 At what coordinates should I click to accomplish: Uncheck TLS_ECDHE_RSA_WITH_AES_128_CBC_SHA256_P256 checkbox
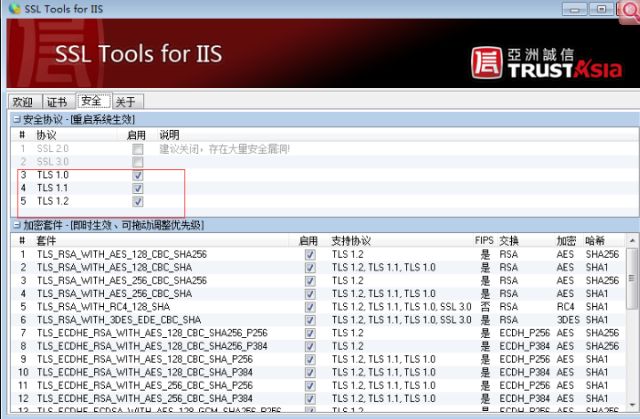(x=310, y=333)
